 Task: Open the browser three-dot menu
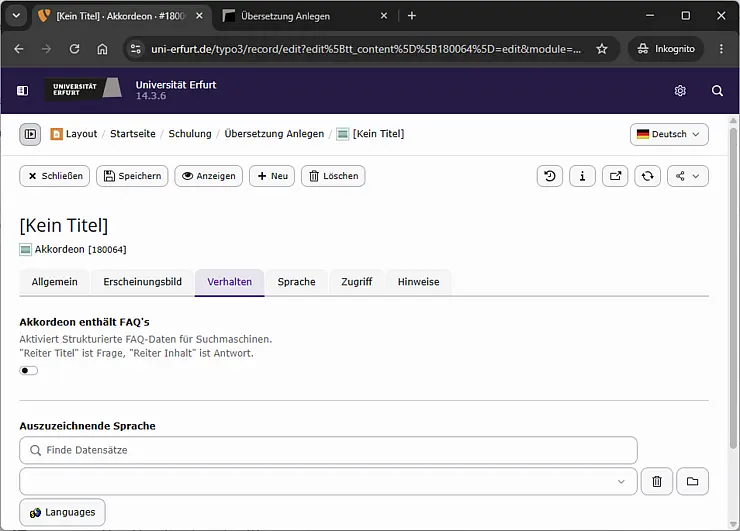(x=721, y=49)
